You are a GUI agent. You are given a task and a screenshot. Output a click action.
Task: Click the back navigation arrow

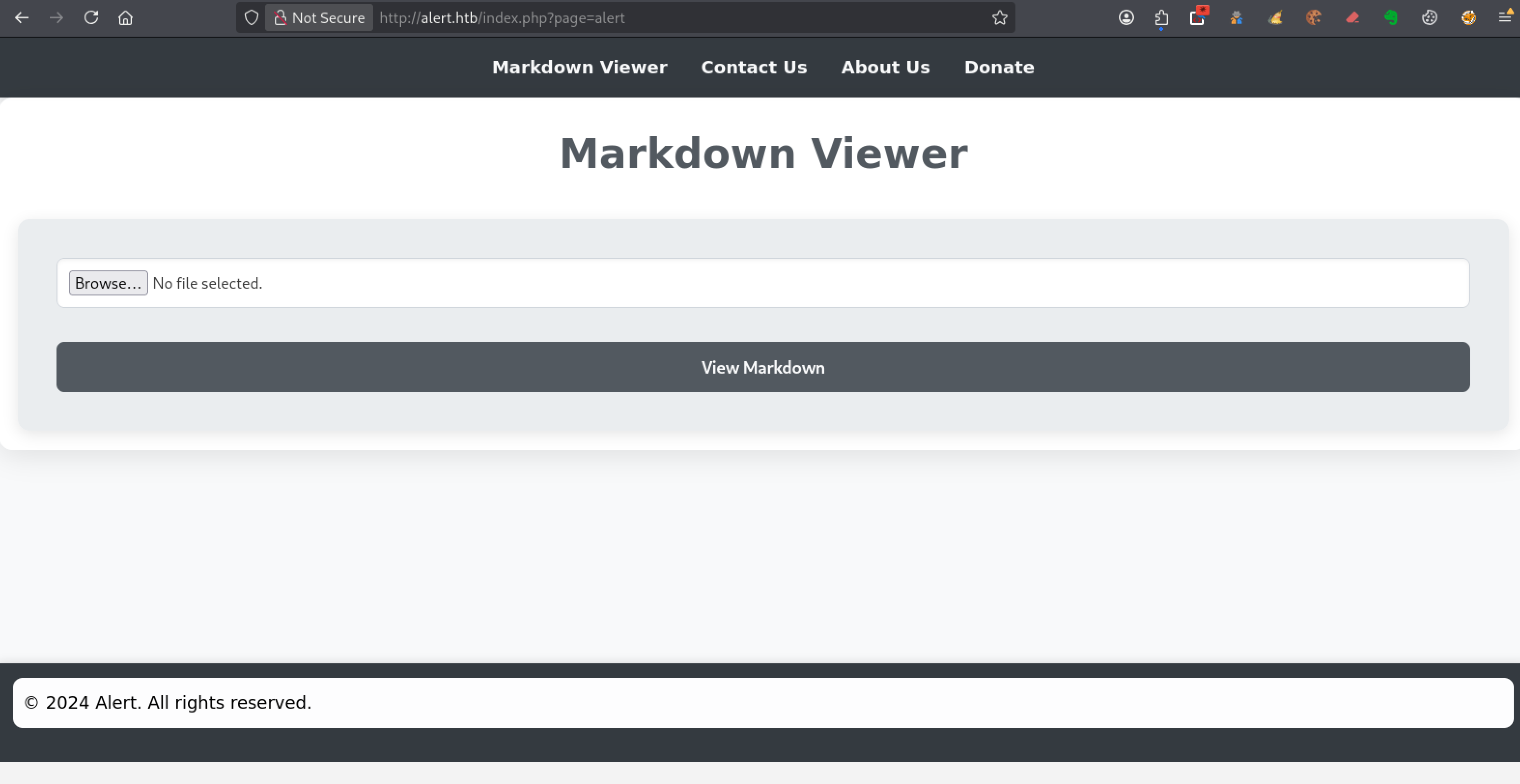click(x=22, y=18)
